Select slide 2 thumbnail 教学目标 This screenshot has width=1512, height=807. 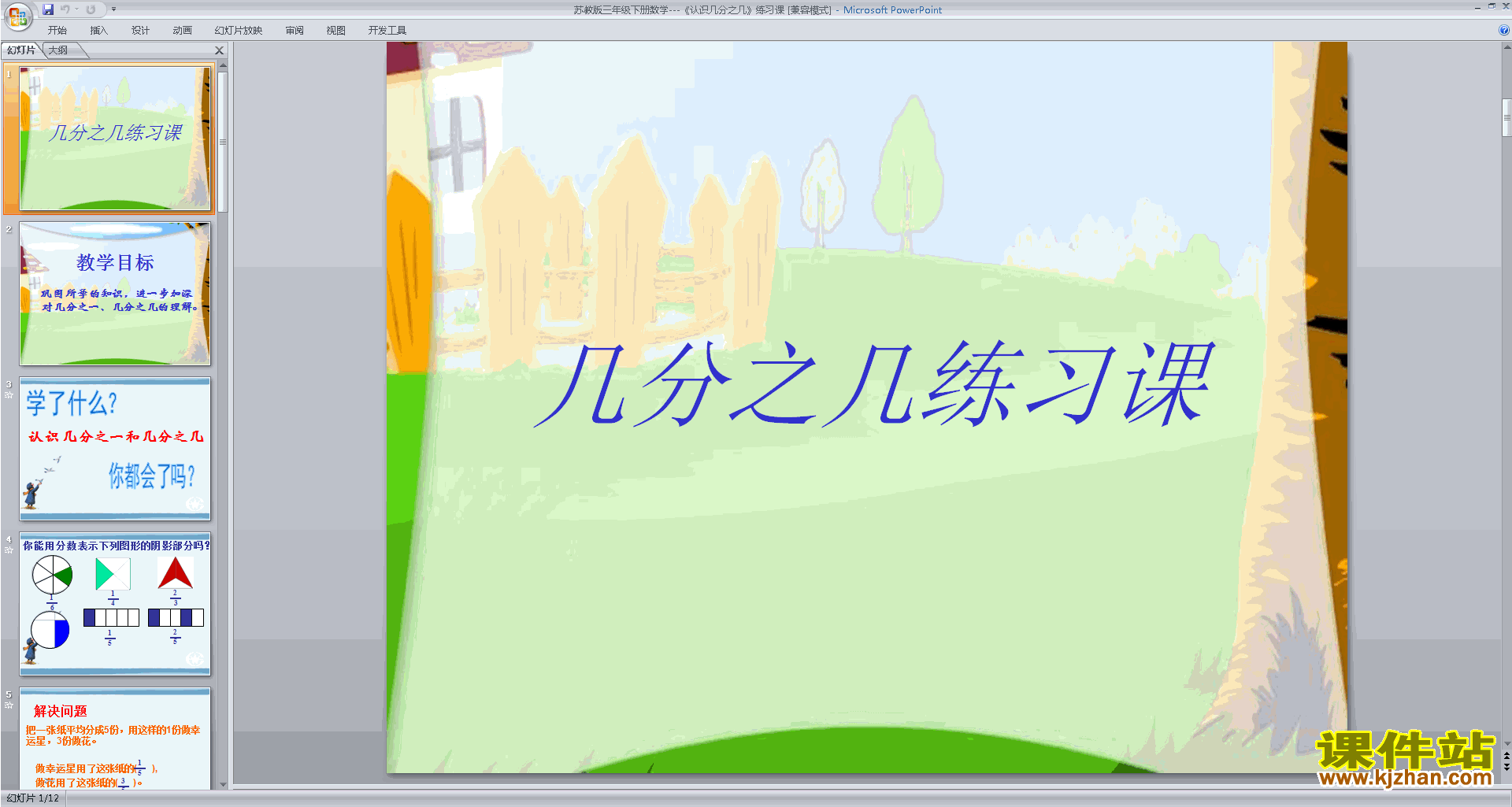115,294
